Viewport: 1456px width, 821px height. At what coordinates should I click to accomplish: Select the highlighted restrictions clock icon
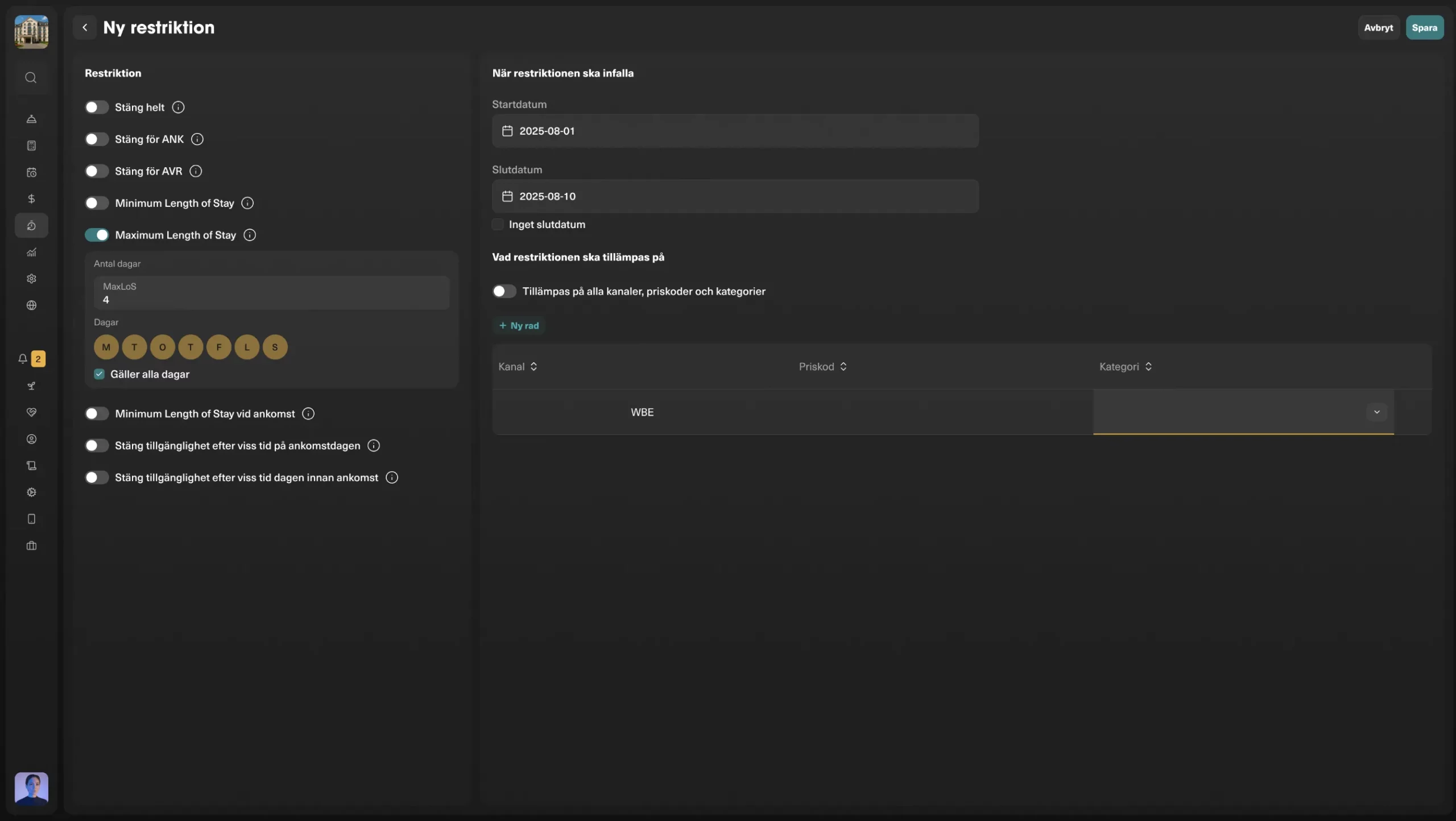32,225
